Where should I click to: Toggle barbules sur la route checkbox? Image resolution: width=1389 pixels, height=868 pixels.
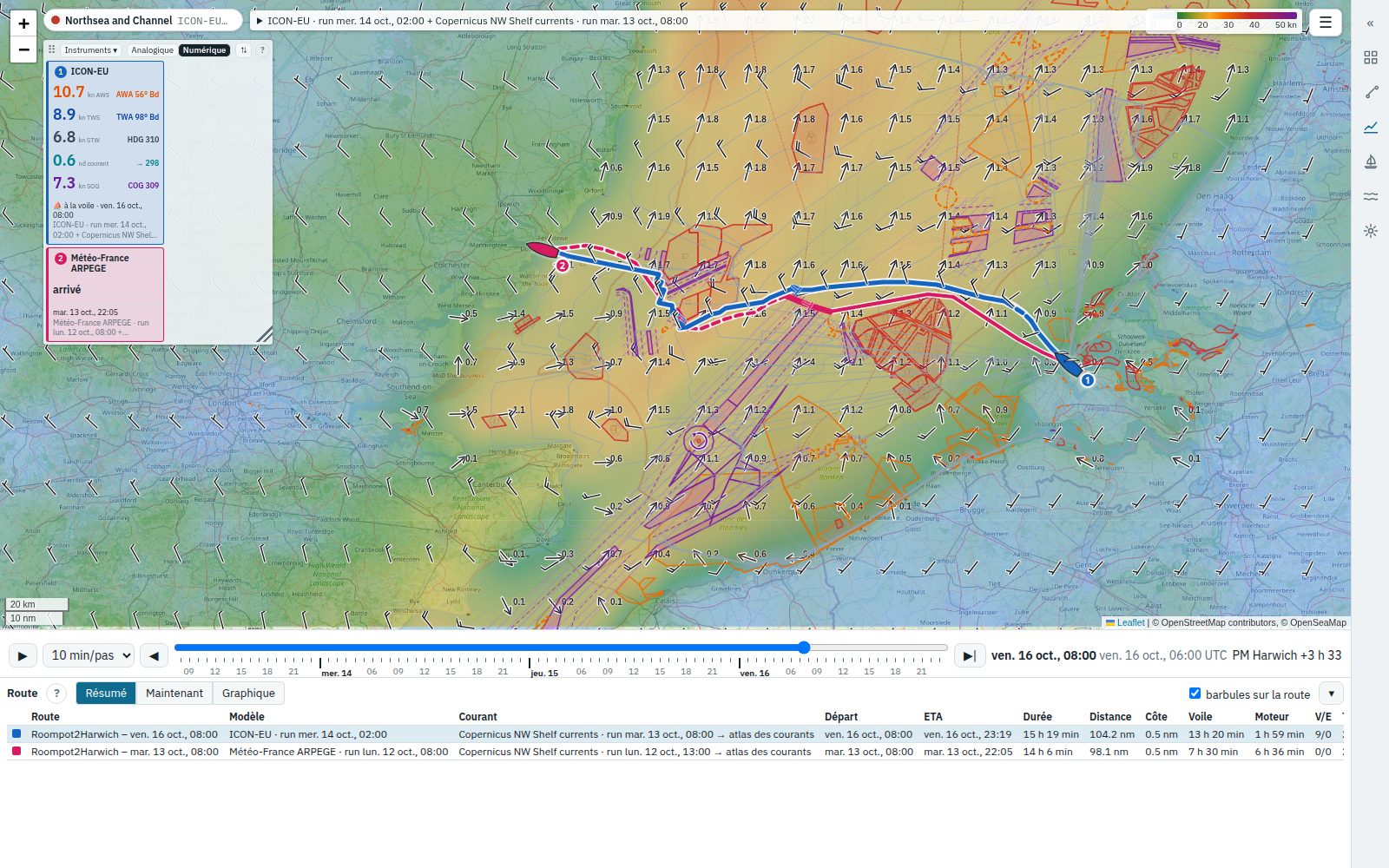pos(1195,693)
